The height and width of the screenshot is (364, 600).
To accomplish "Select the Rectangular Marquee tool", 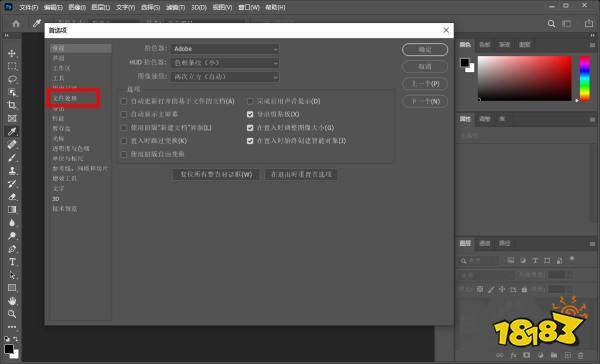I will (12, 66).
